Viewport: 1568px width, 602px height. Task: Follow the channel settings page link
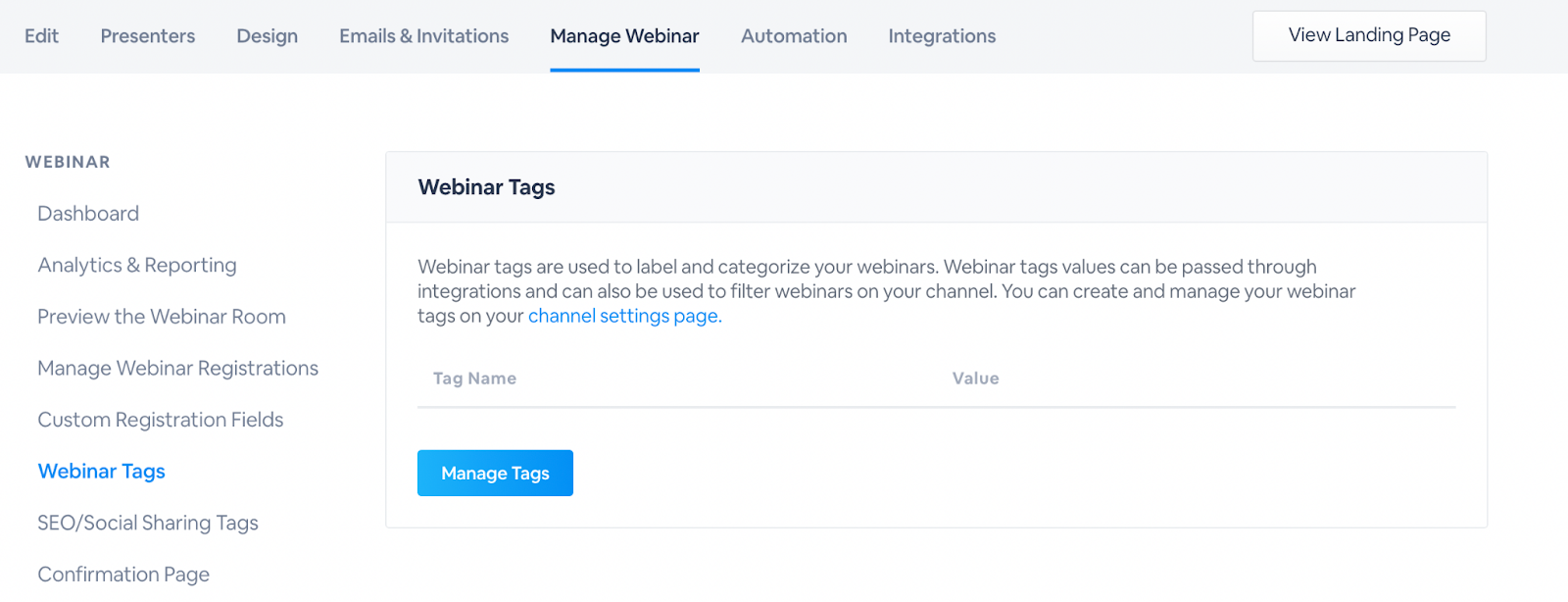pyautogui.click(x=624, y=316)
